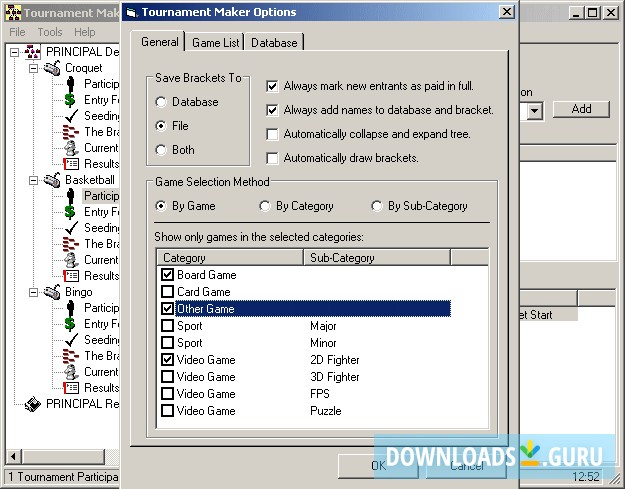625x489 pixels.
Task: Click the Basketball Participants person icon
Action: click(x=71, y=196)
